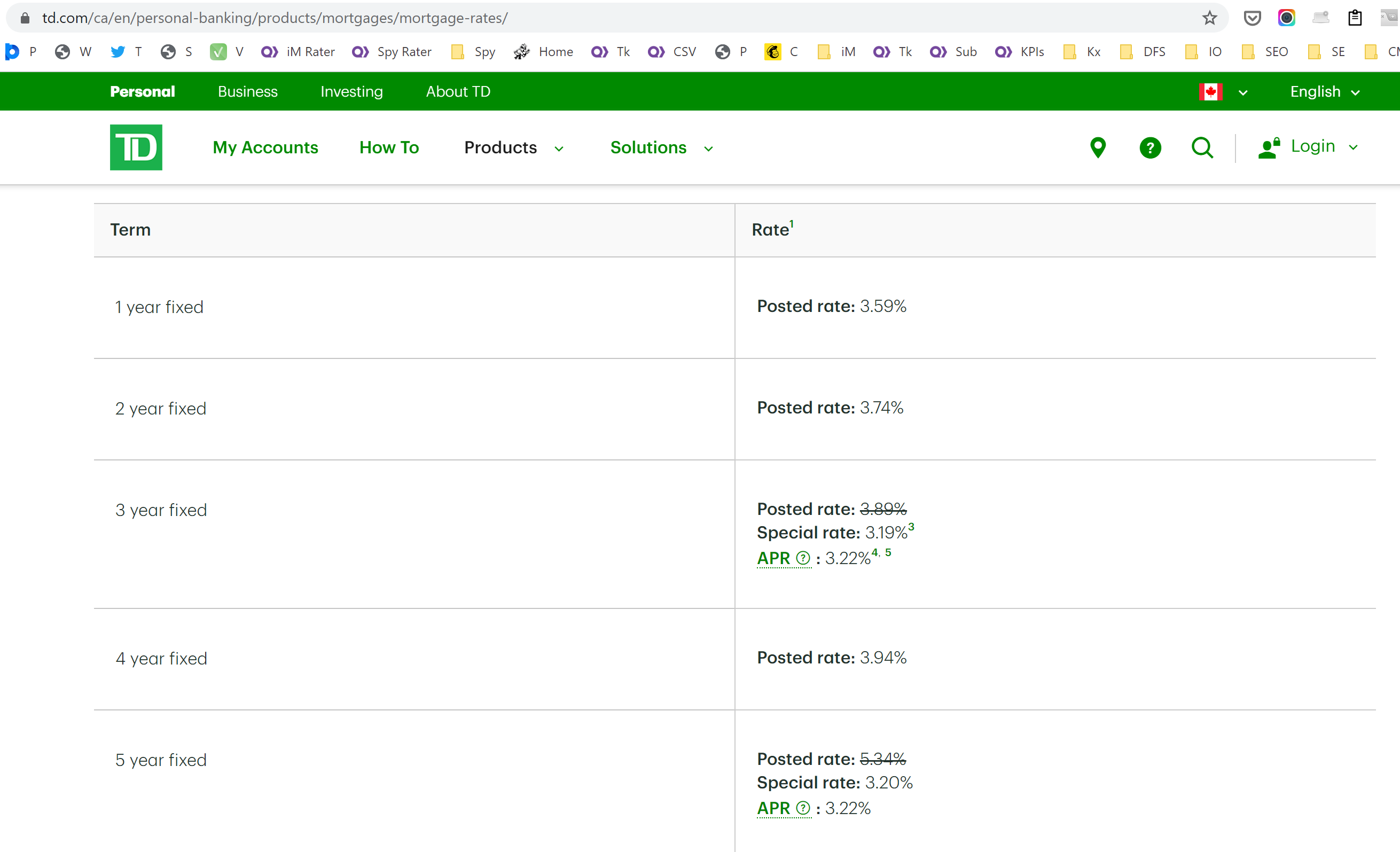
Task: Open the SEO bookmark folder
Action: pos(1264,52)
